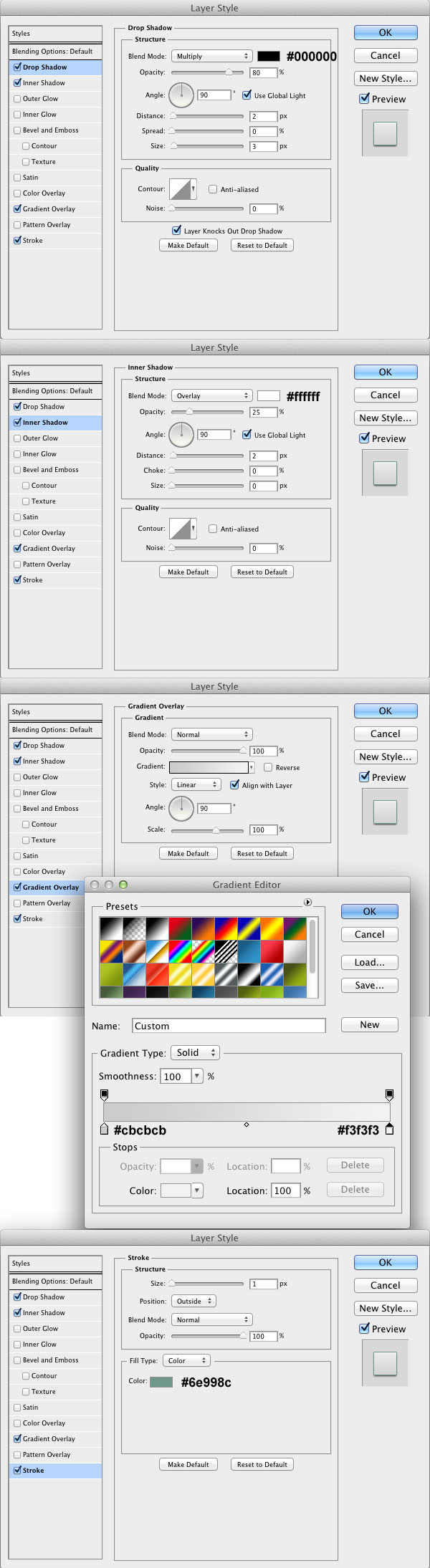The image size is (430, 1568).
Task: Click the yellow minimize button of Gradient Editor
Action: [x=109, y=885]
